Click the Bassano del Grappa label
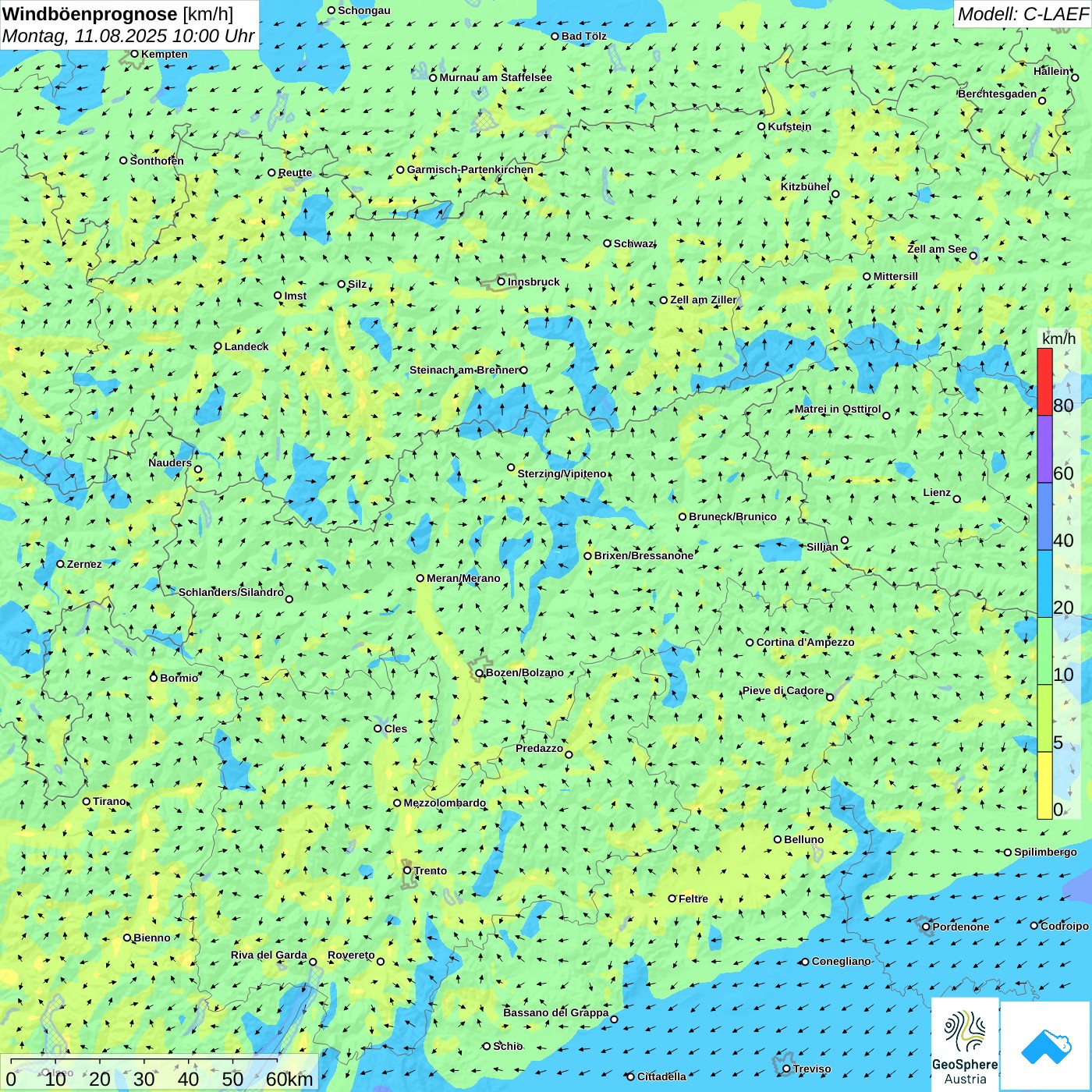The width and height of the screenshot is (1092, 1092). click(x=556, y=1012)
